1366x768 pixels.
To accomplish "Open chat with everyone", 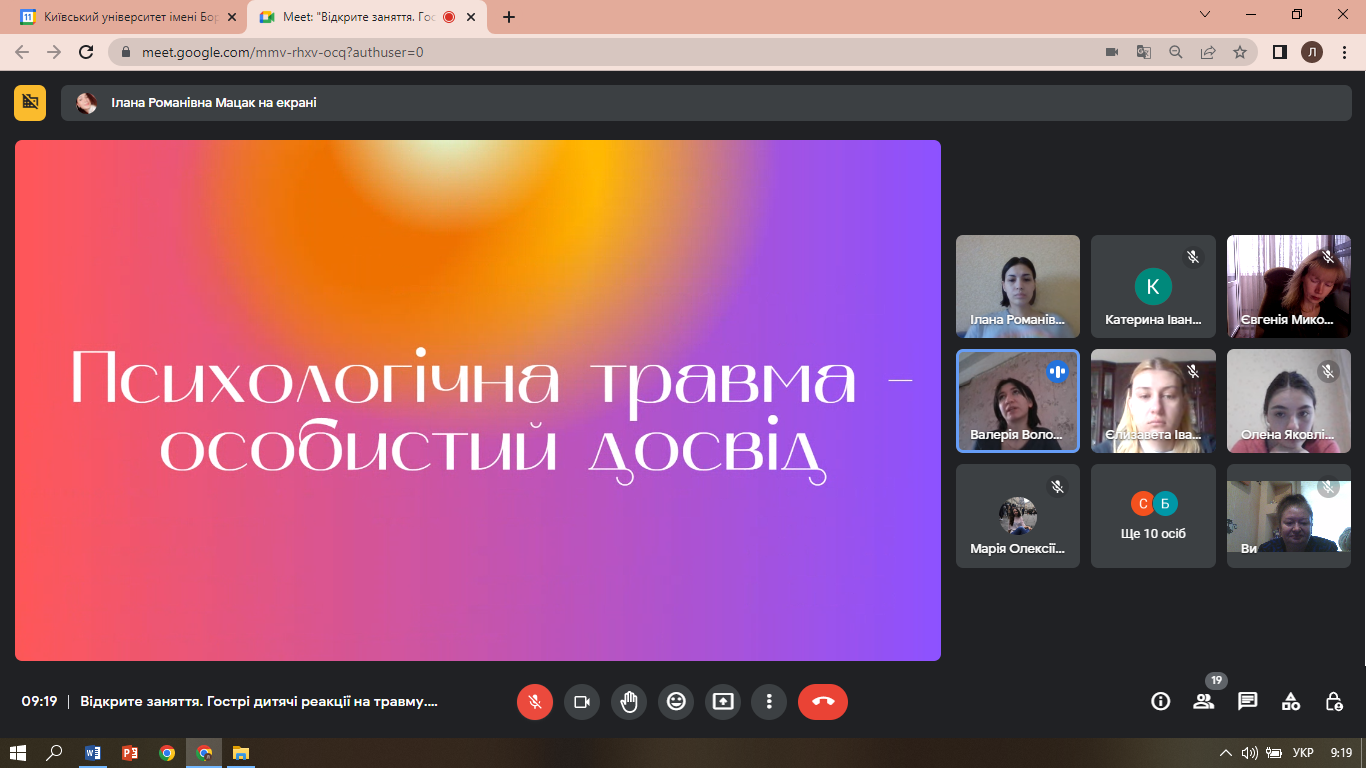I will pyautogui.click(x=1247, y=702).
